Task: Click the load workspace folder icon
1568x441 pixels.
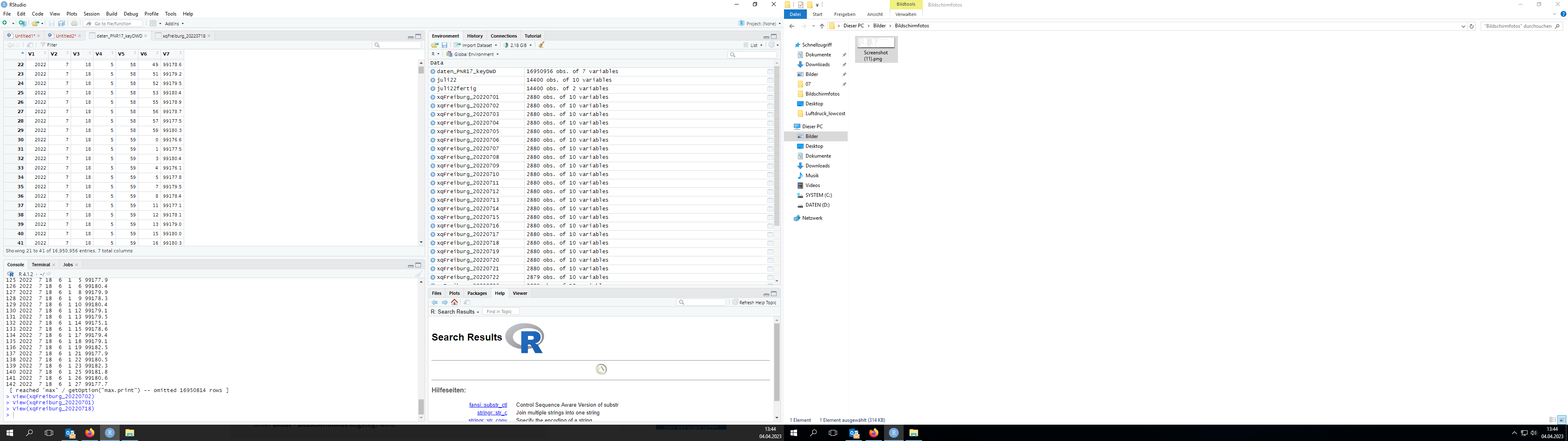Action: [x=434, y=45]
